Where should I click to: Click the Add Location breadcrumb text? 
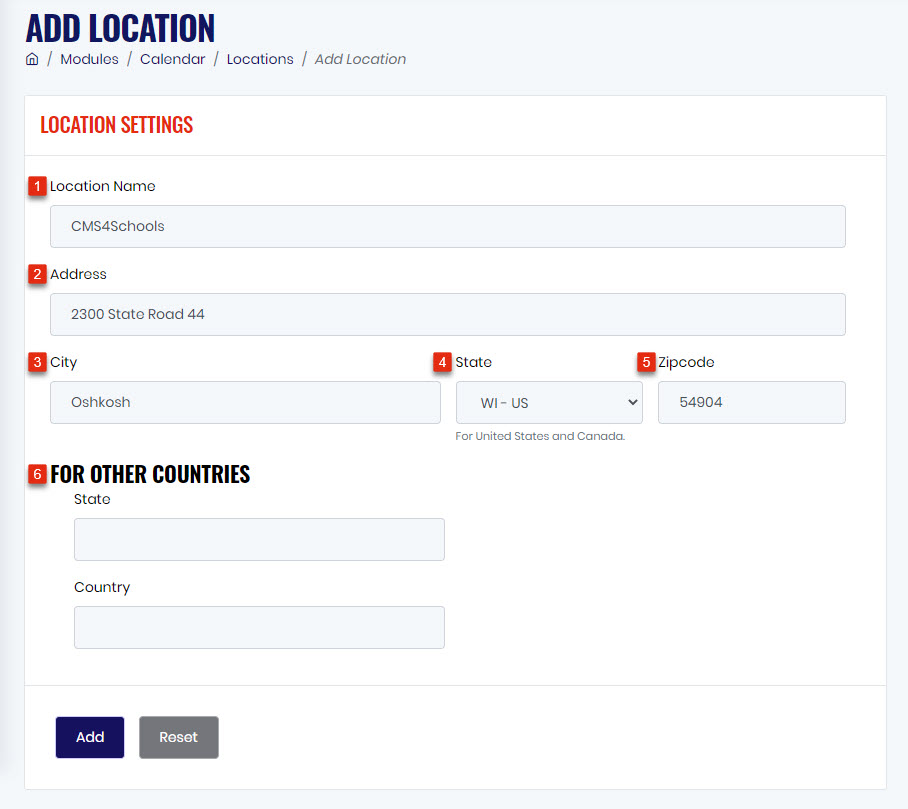[360, 59]
